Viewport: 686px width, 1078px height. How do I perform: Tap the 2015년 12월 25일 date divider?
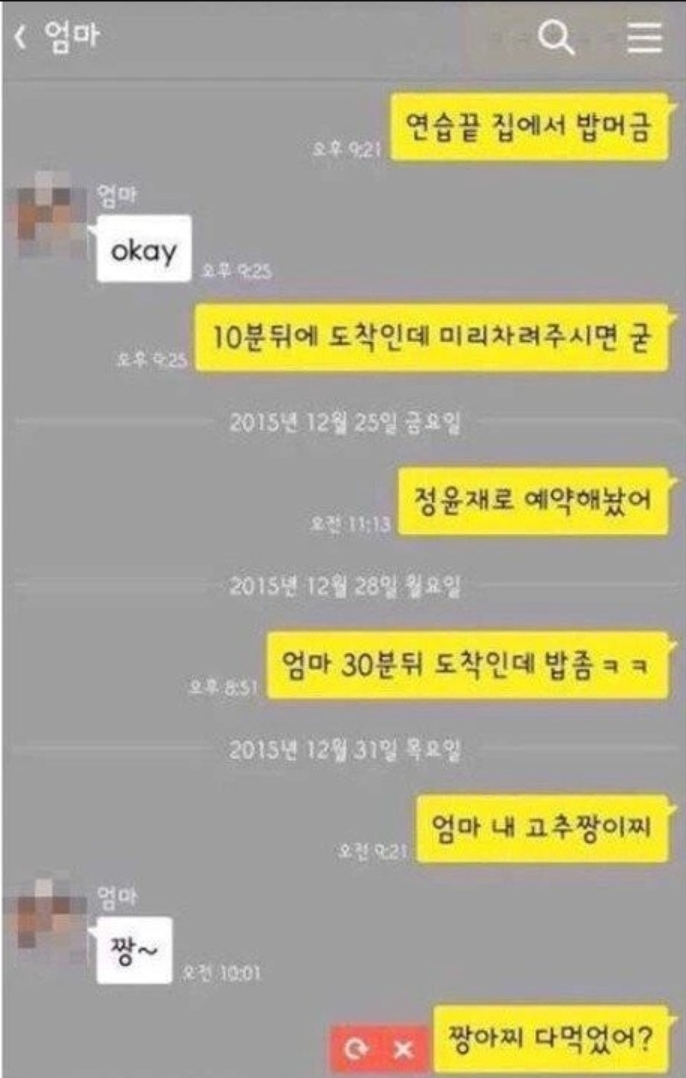coord(344,422)
